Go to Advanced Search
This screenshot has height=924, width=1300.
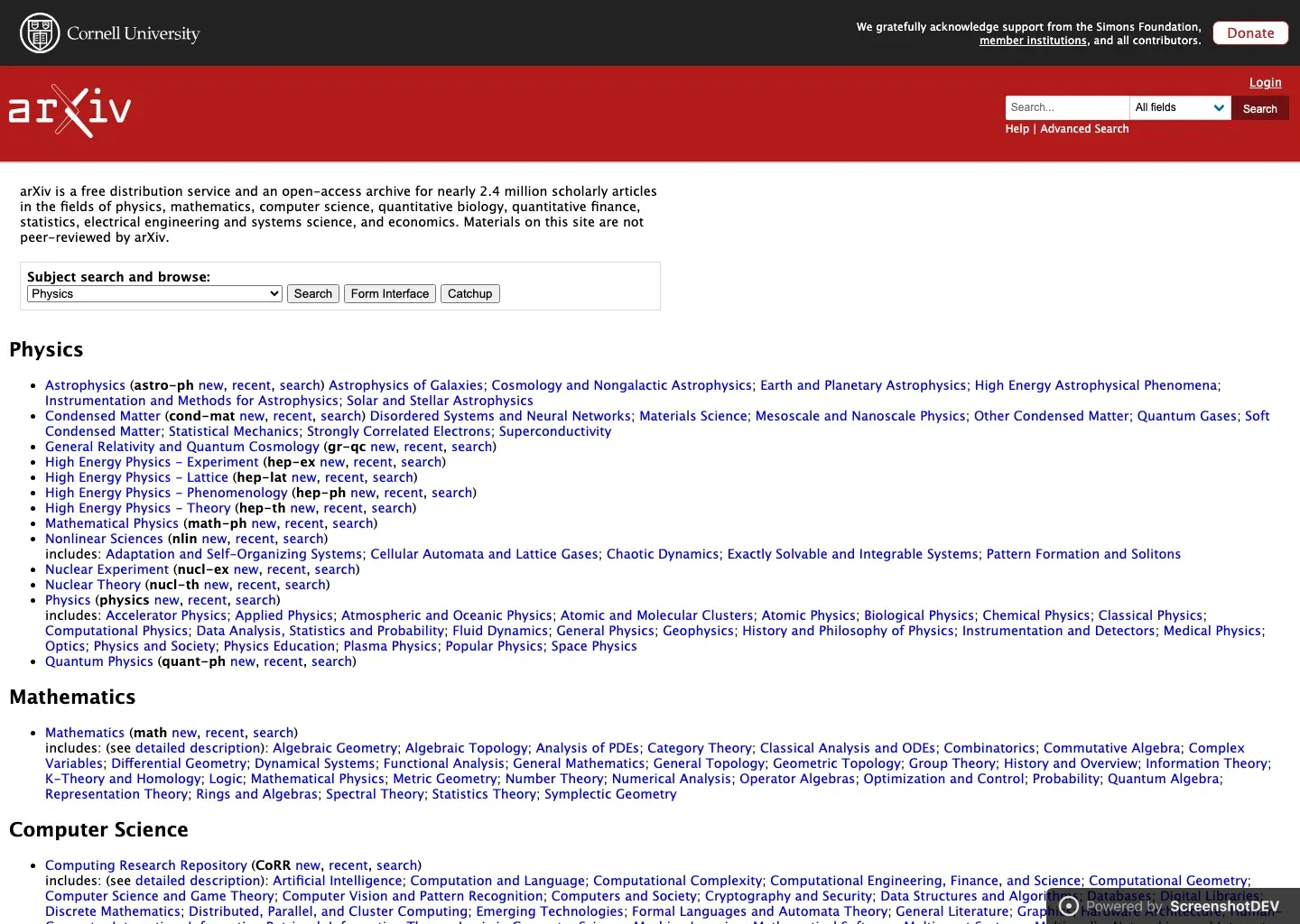coord(1084,129)
